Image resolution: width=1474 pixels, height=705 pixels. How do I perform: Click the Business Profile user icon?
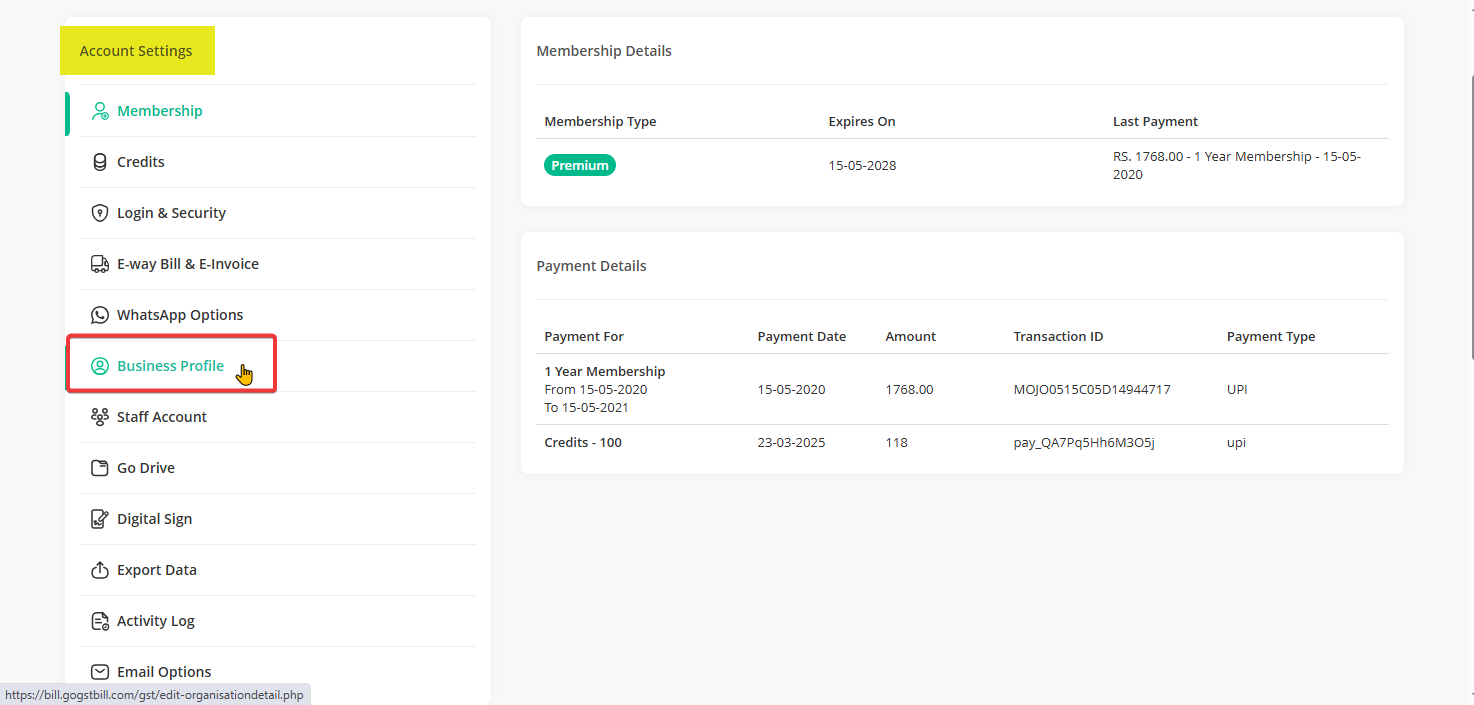100,366
